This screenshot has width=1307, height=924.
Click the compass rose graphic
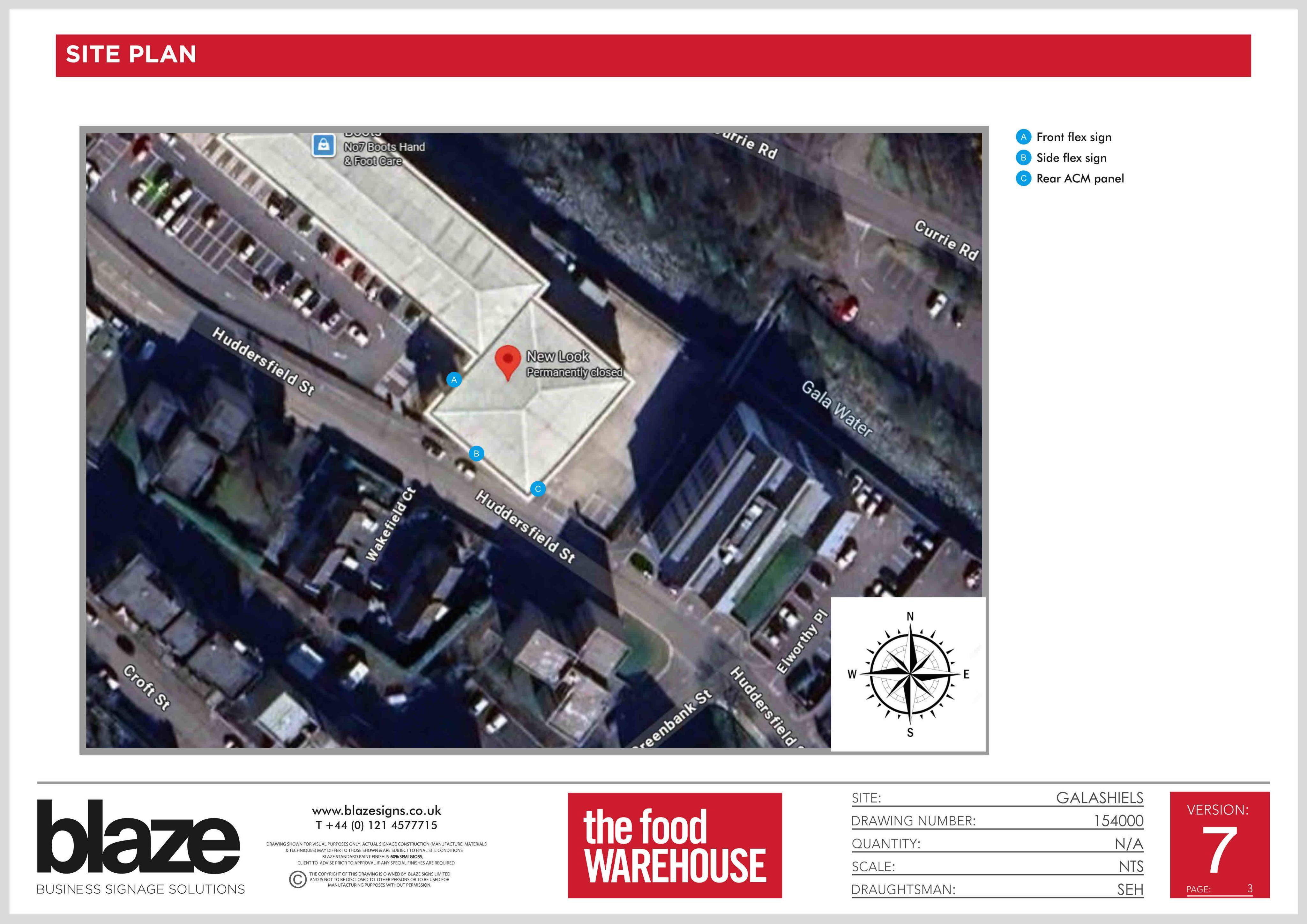coord(910,674)
